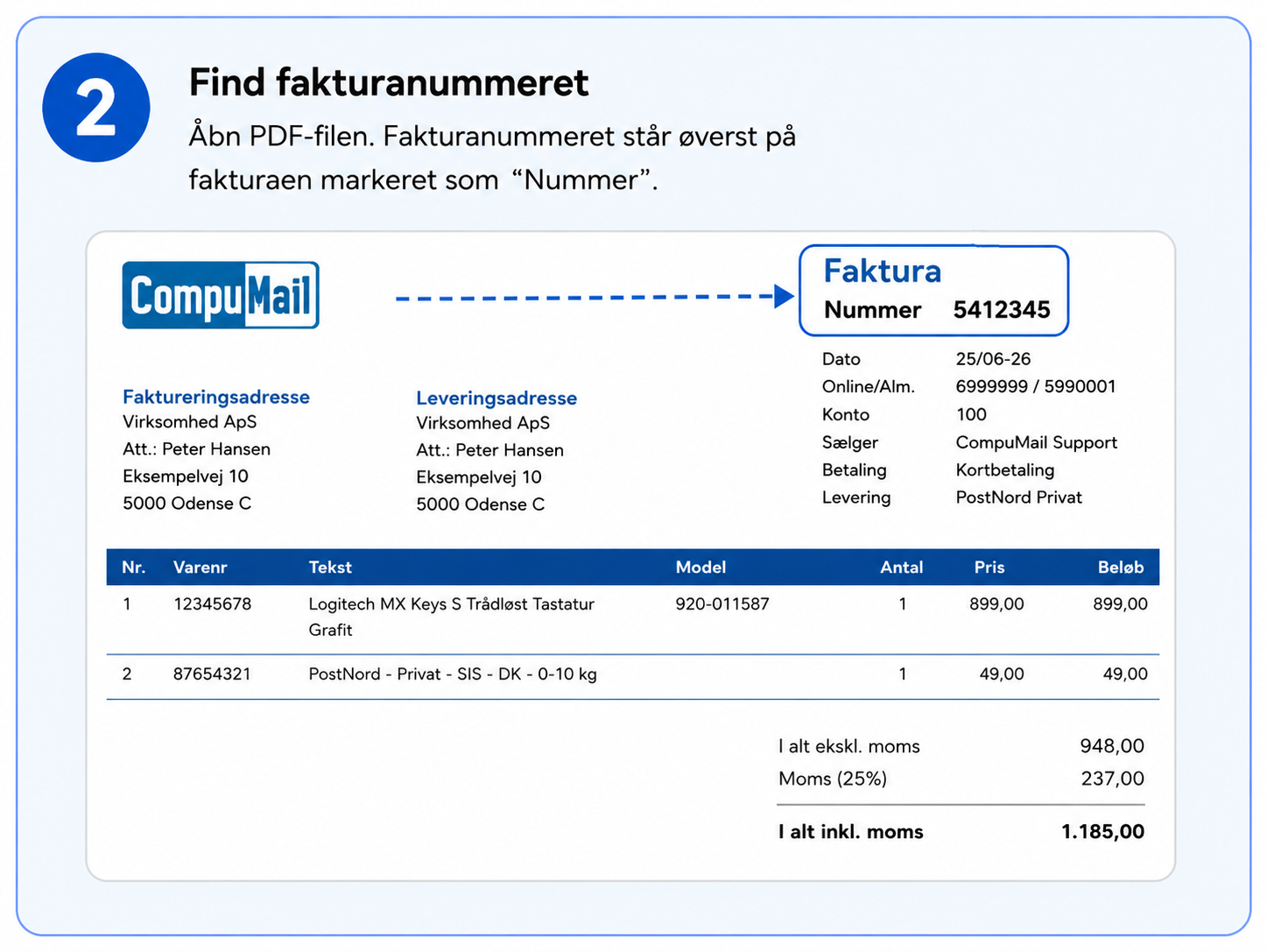Click the 'Levering' label

click(855, 497)
